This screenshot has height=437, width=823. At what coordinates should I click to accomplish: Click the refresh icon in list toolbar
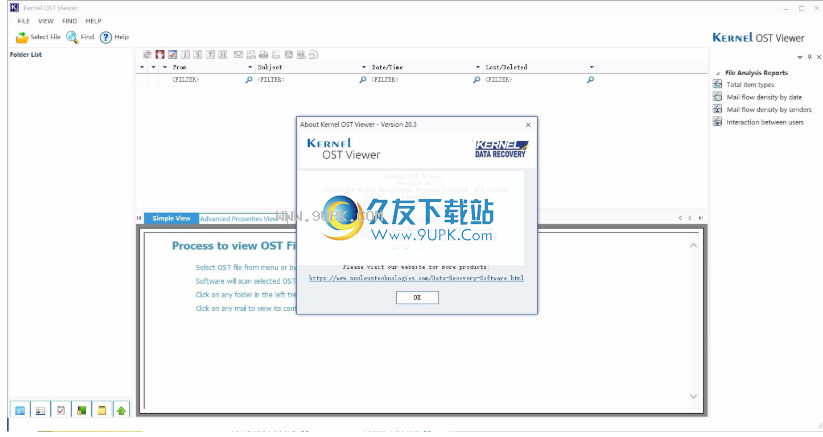pos(147,55)
